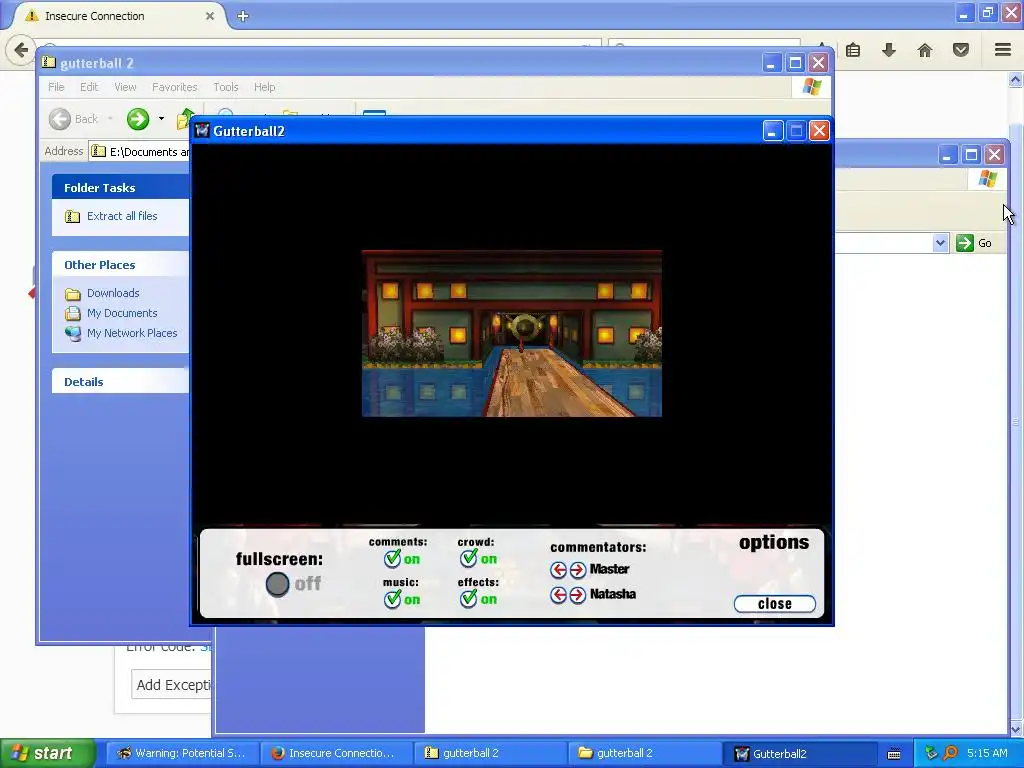Collapse the Other Places panel header
Viewport: 1024px width, 768px height.
[121, 264]
